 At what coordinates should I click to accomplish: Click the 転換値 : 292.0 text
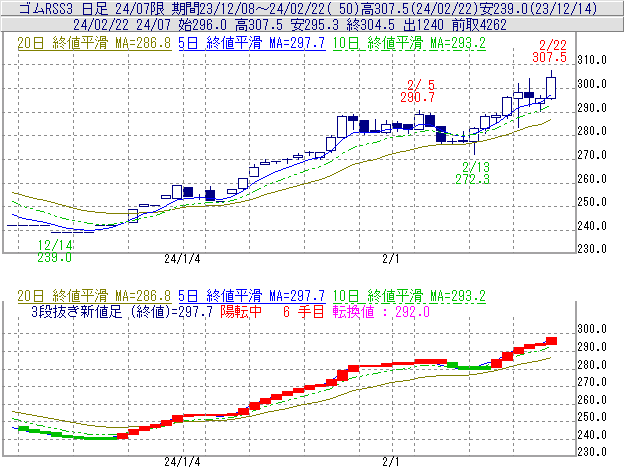point(381,311)
